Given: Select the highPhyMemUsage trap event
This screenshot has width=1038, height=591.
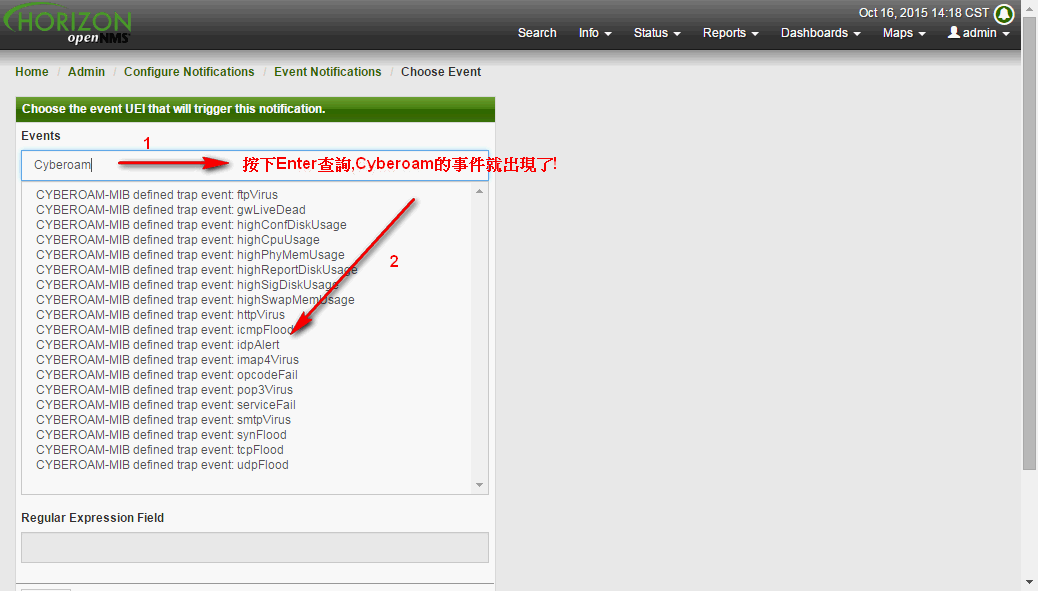Looking at the screenshot, I should point(190,255).
